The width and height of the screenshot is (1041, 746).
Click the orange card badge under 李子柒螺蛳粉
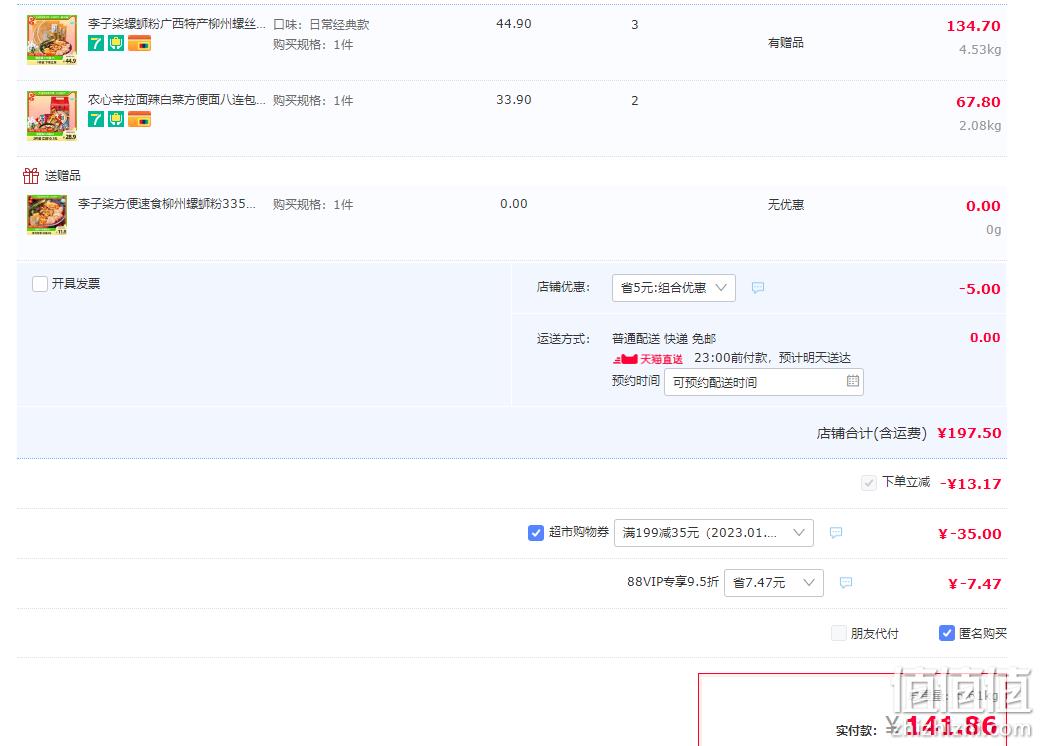139,43
